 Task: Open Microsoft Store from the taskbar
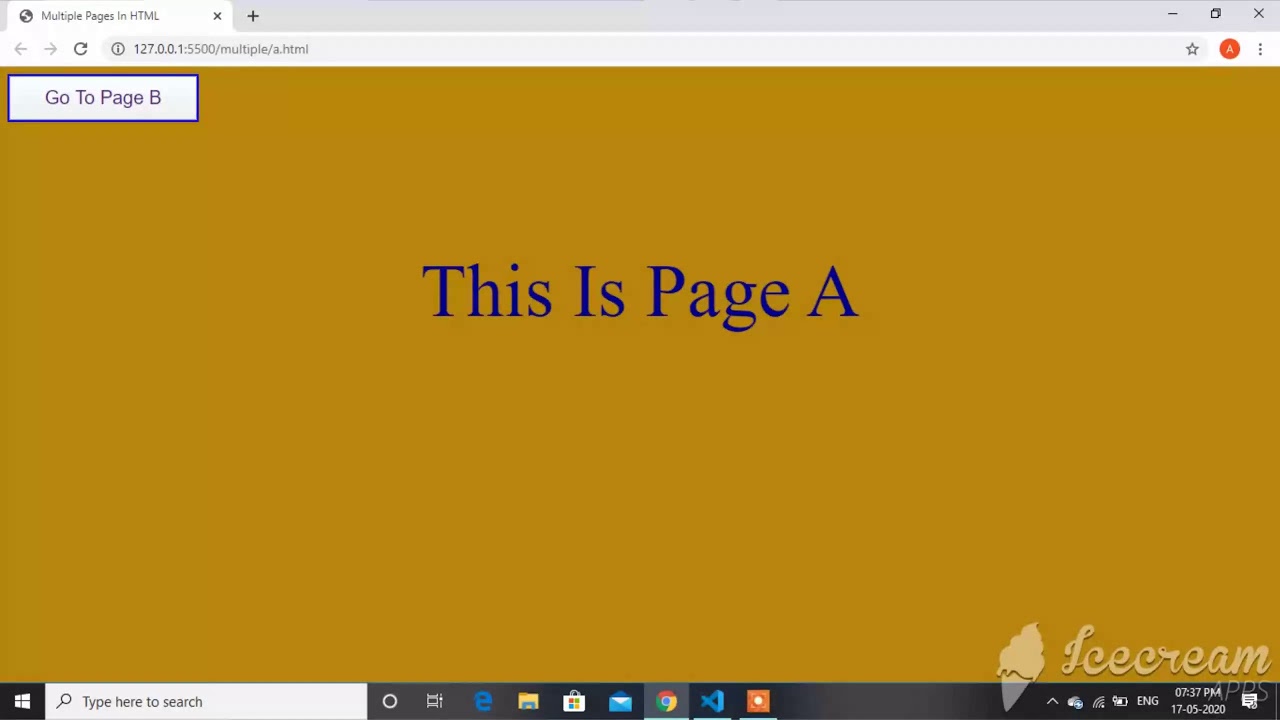[574, 701]
